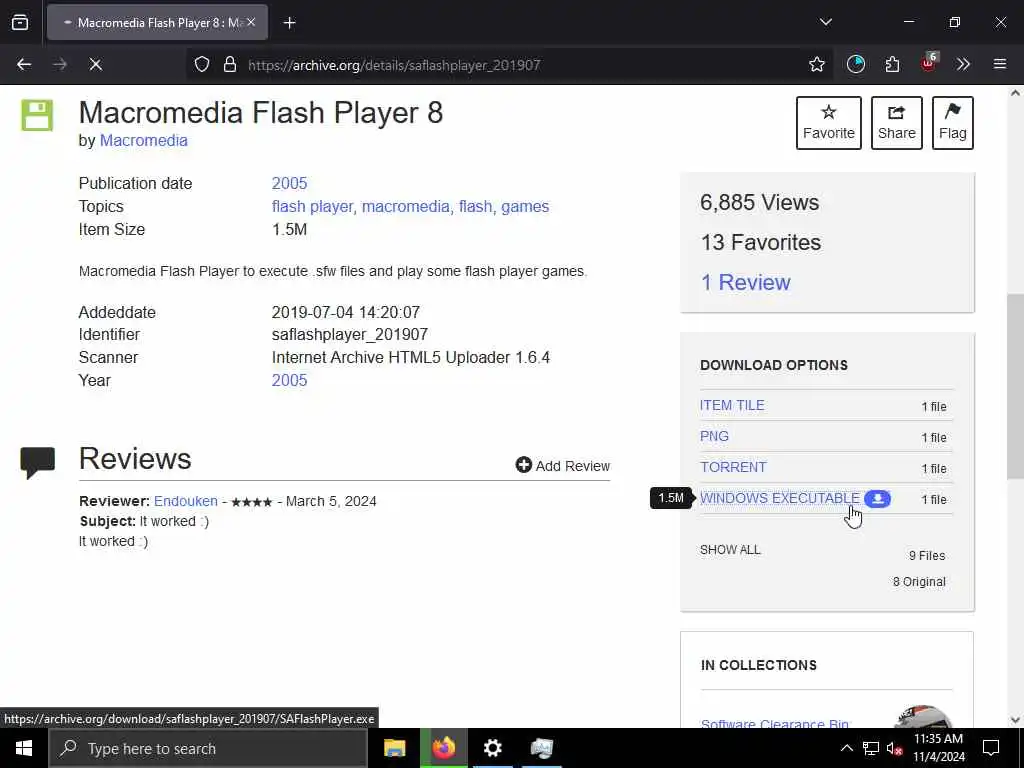
Task: Click the 8 Original files text
Action: pos(919,582)
